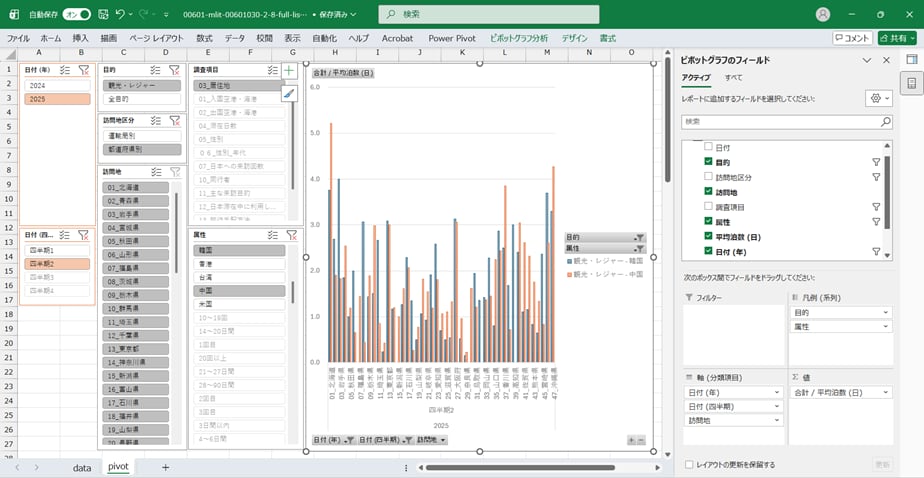Switch to the data sheet tab
Viewport: 924px width, 478px height.
click(x=82, y=467)
